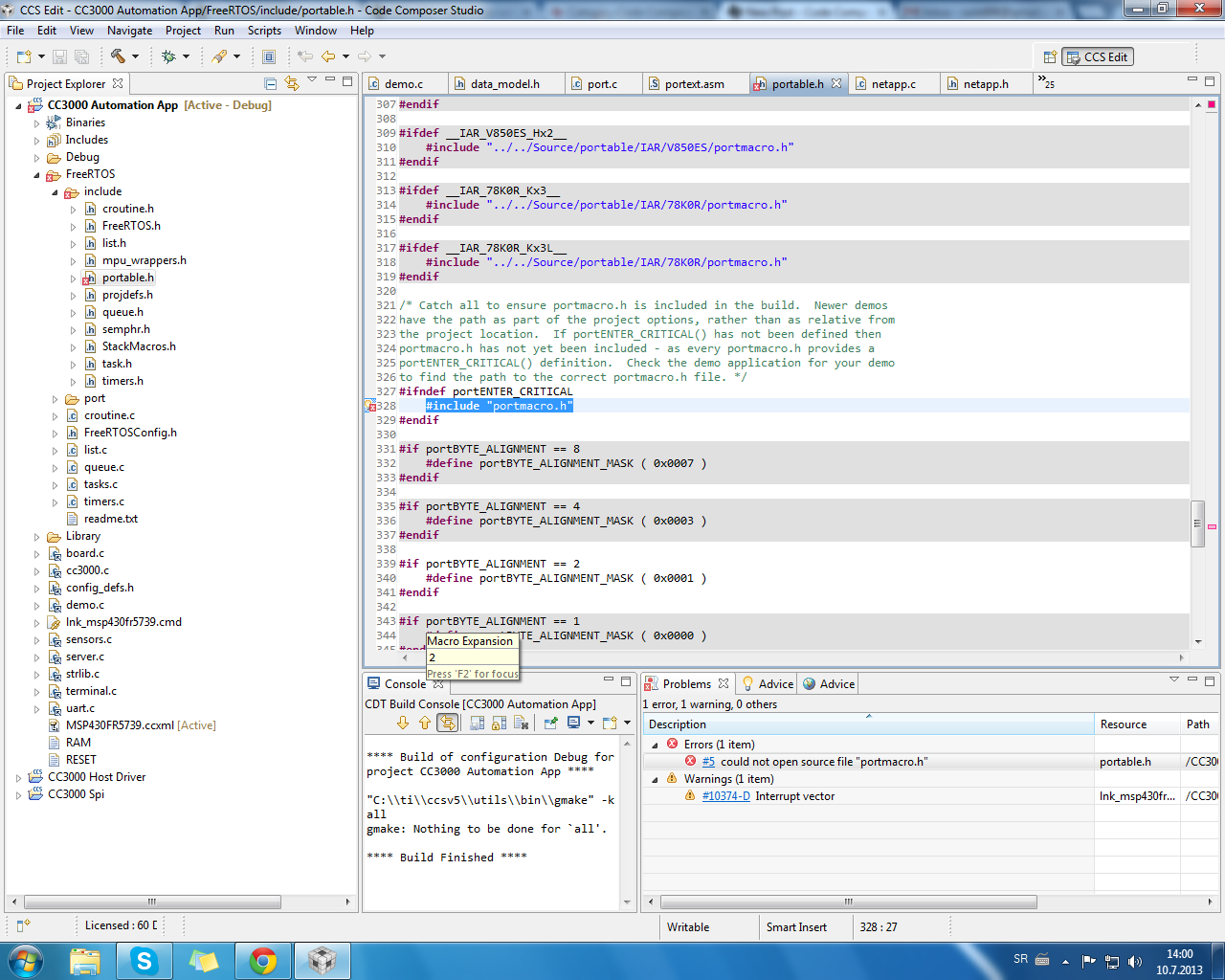Select portable.h in the Project Explorer

(128, 278)
